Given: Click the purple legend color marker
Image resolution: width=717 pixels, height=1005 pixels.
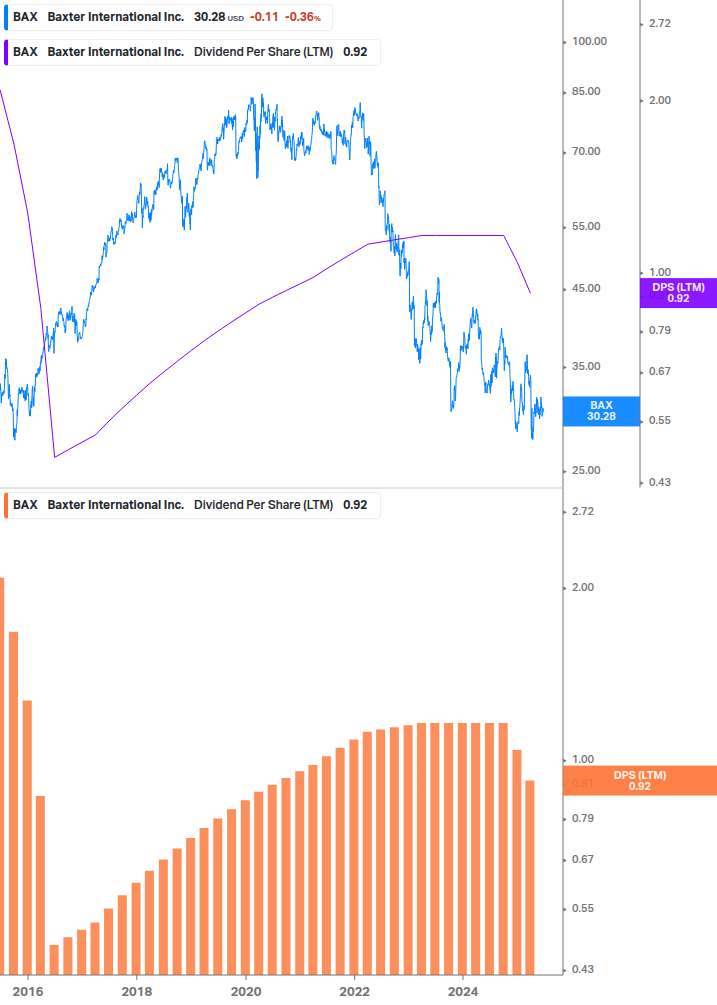Looking at the screenshot, I should 6,52.
